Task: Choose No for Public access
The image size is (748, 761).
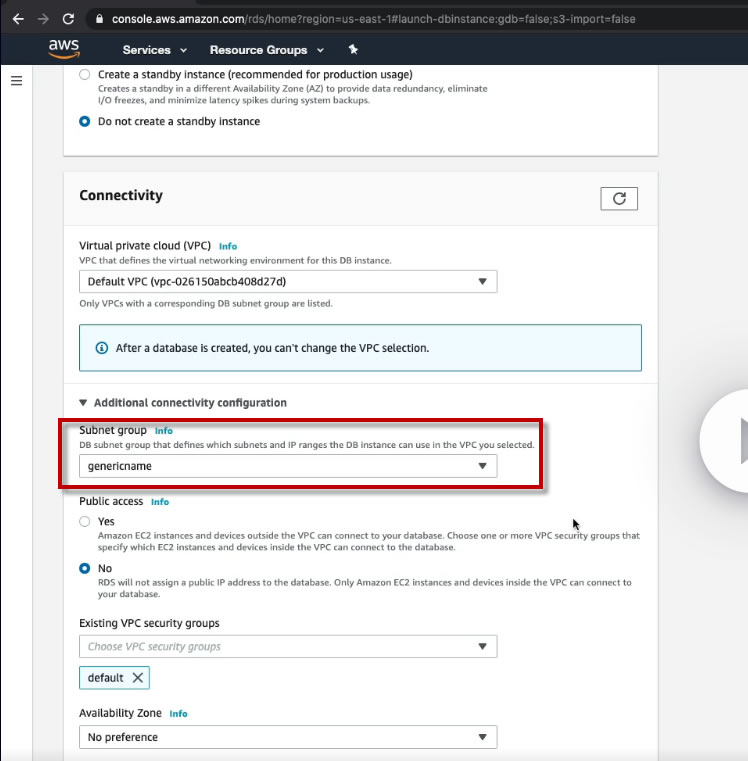Action: pos(85,568)
